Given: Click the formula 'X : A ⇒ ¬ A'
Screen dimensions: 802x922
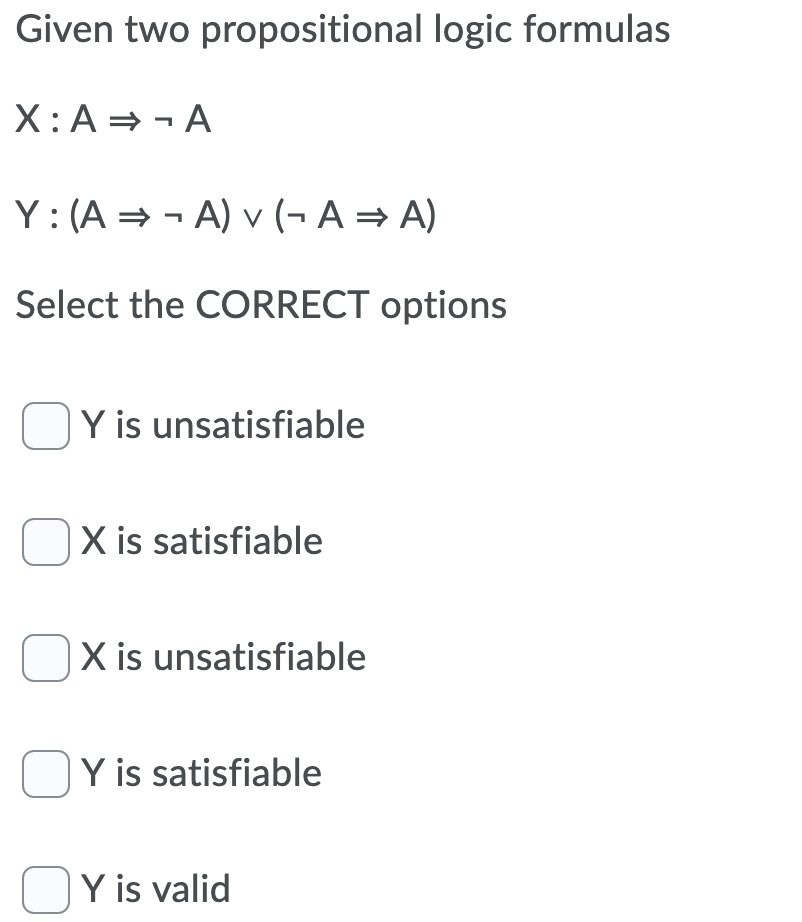Looking at the screenshot, I should click(112, 120).
